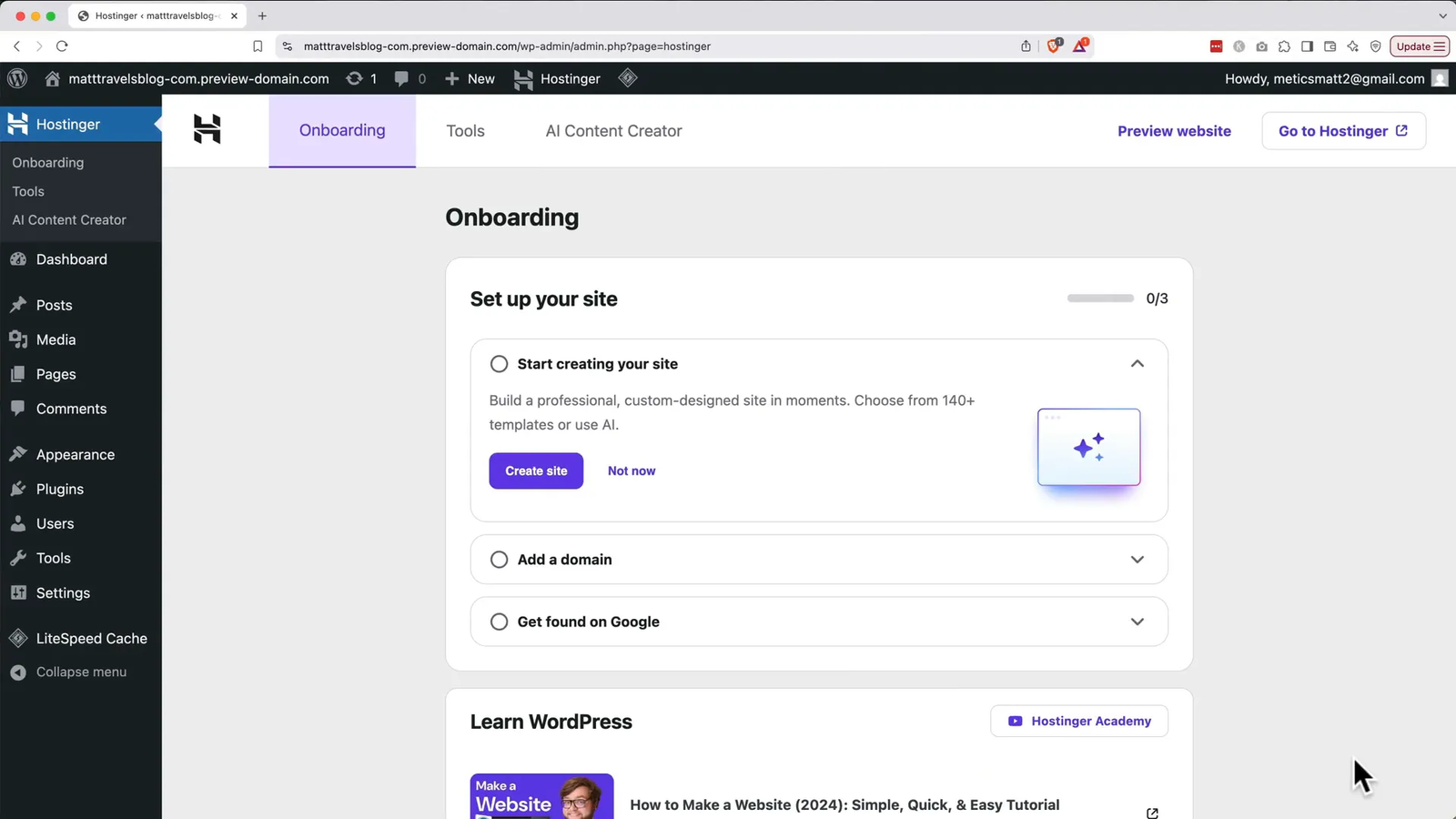Screen dimensions: 1456x819
Task: Click the Pages icon in sidebar
Action: click(18, 374)
